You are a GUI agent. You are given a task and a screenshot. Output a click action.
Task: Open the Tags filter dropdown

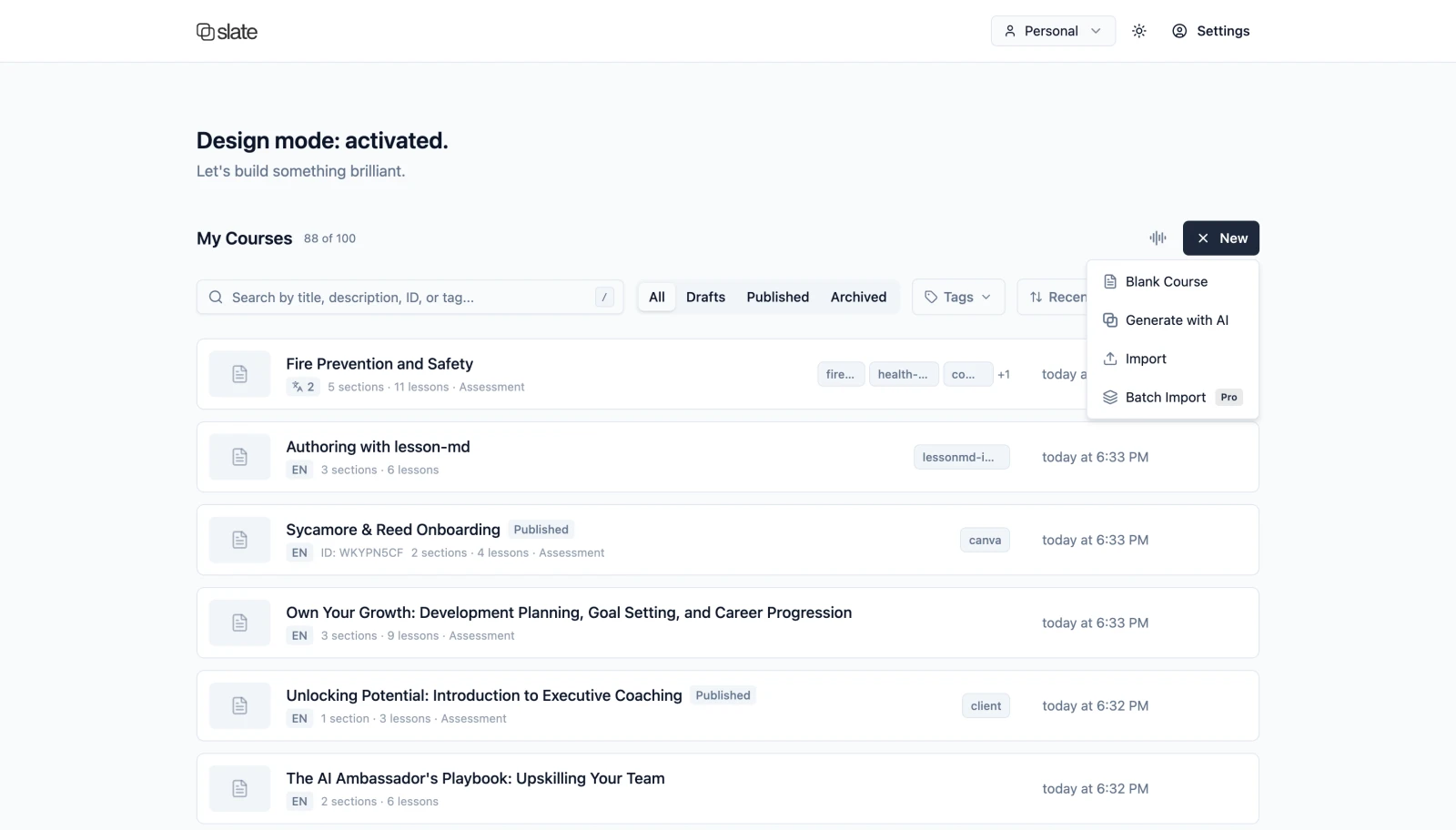pos(958,297)
